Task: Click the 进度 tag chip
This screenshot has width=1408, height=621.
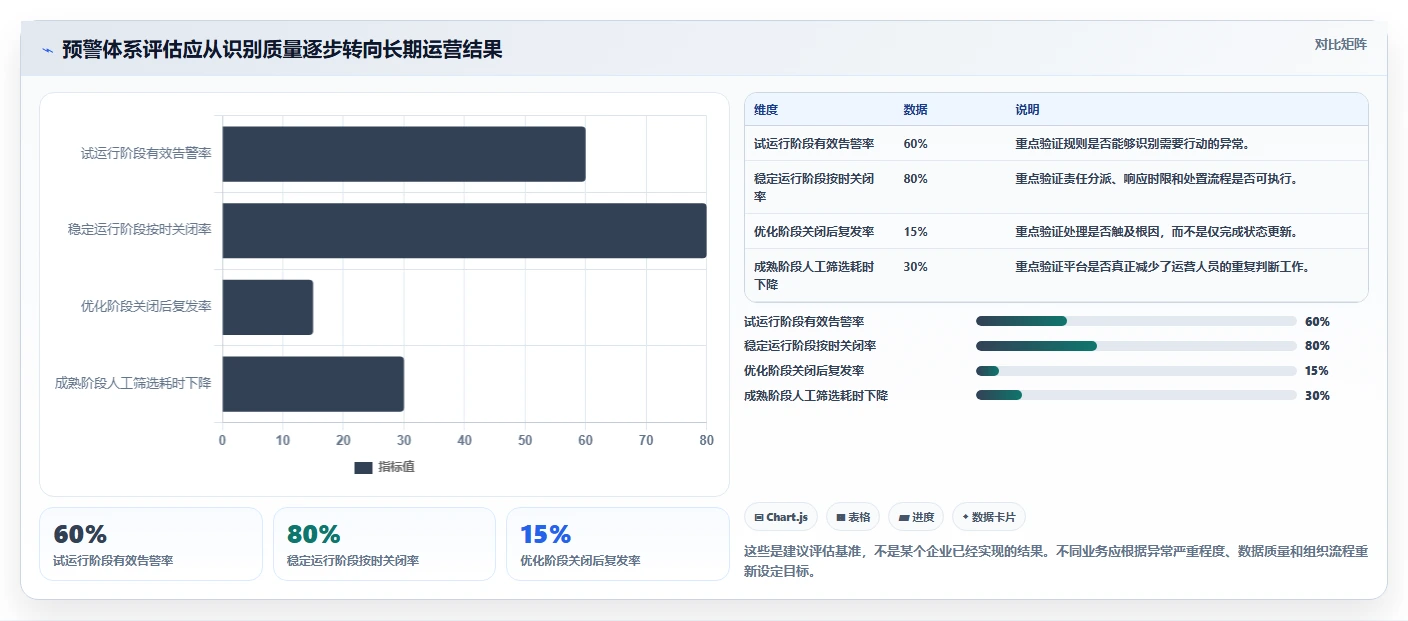Action: click(916, 517)
